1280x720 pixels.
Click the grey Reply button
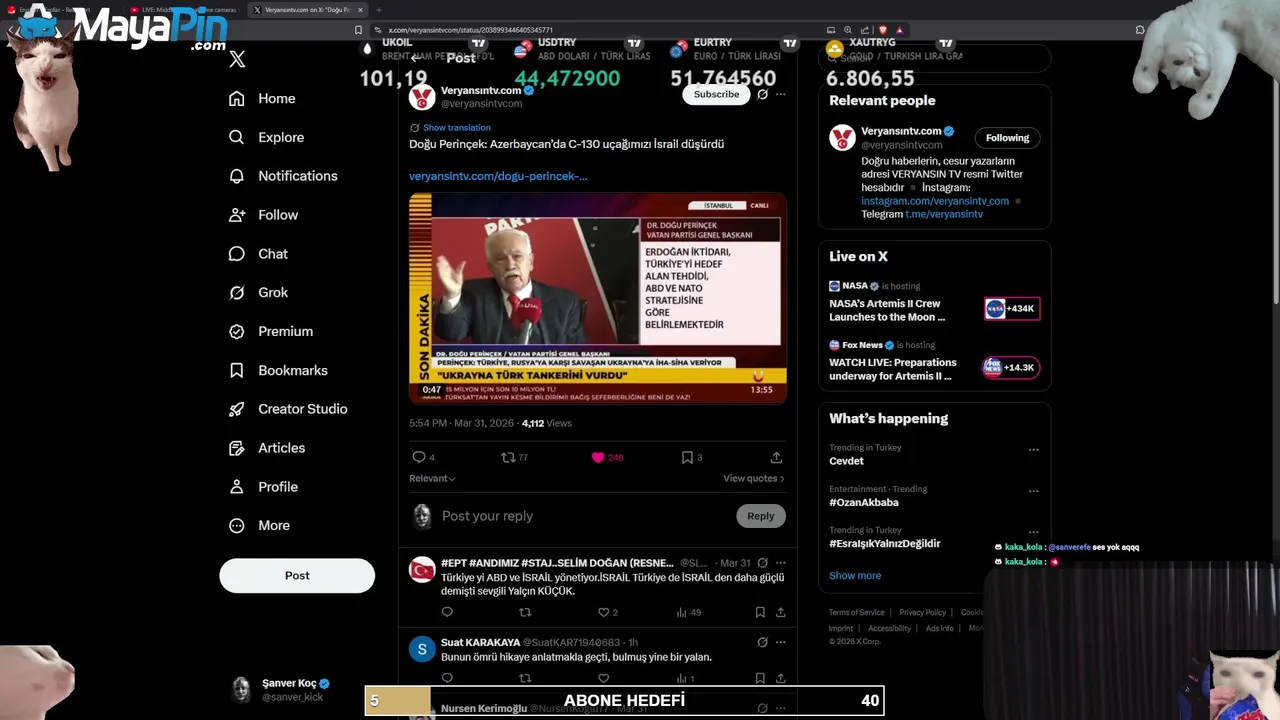click(x=760, y=516)
